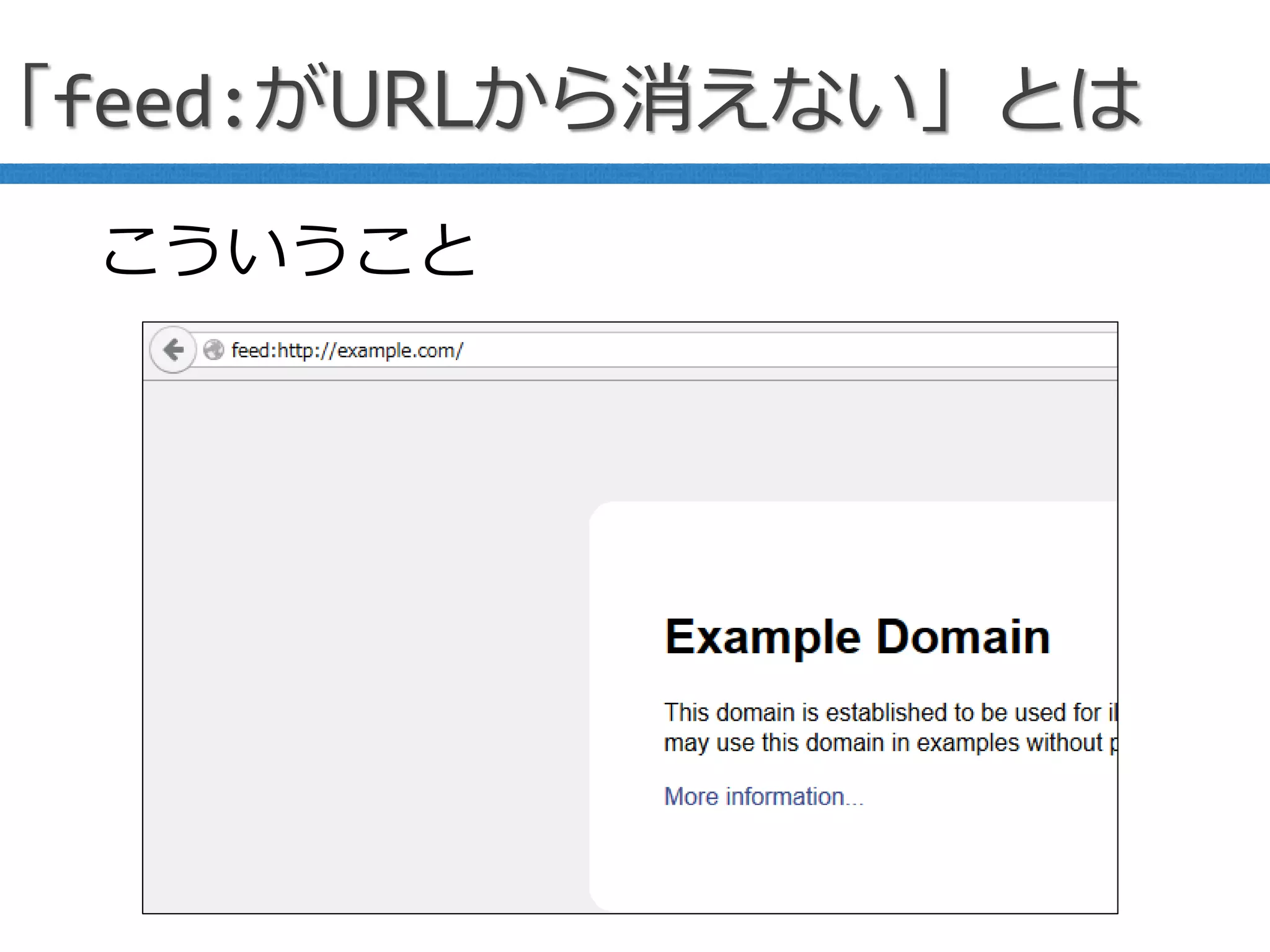
Task: Click text "This domain is established to be used for"
Action: coord(882,713)
